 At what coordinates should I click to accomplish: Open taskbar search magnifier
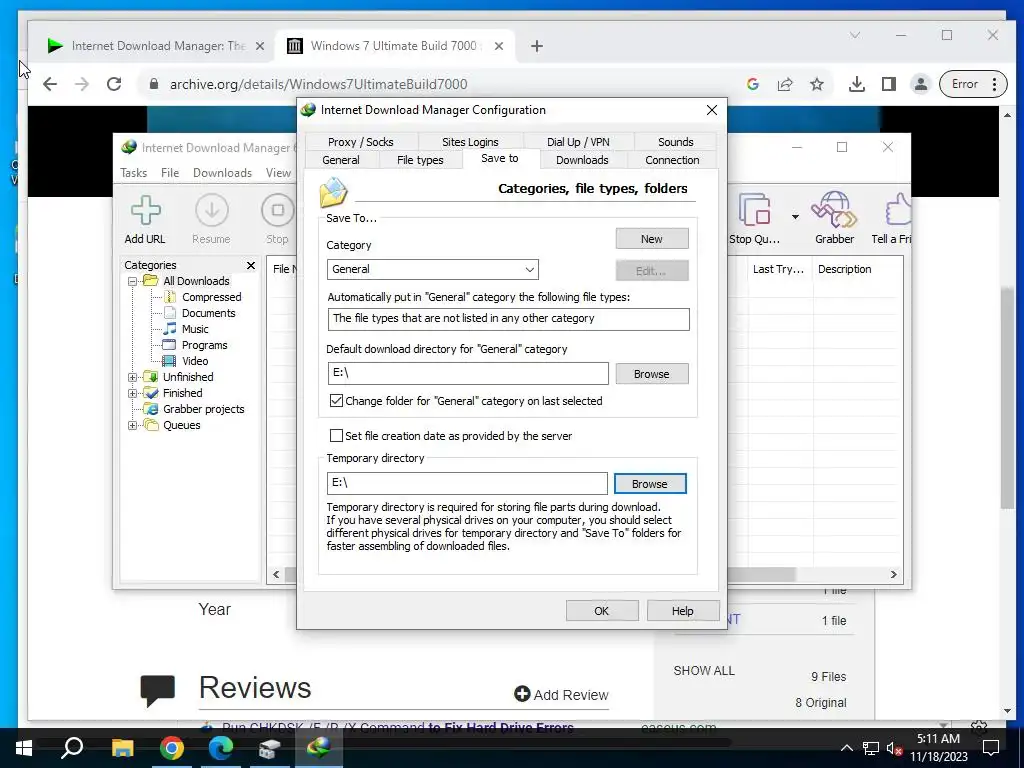point(72,748)
